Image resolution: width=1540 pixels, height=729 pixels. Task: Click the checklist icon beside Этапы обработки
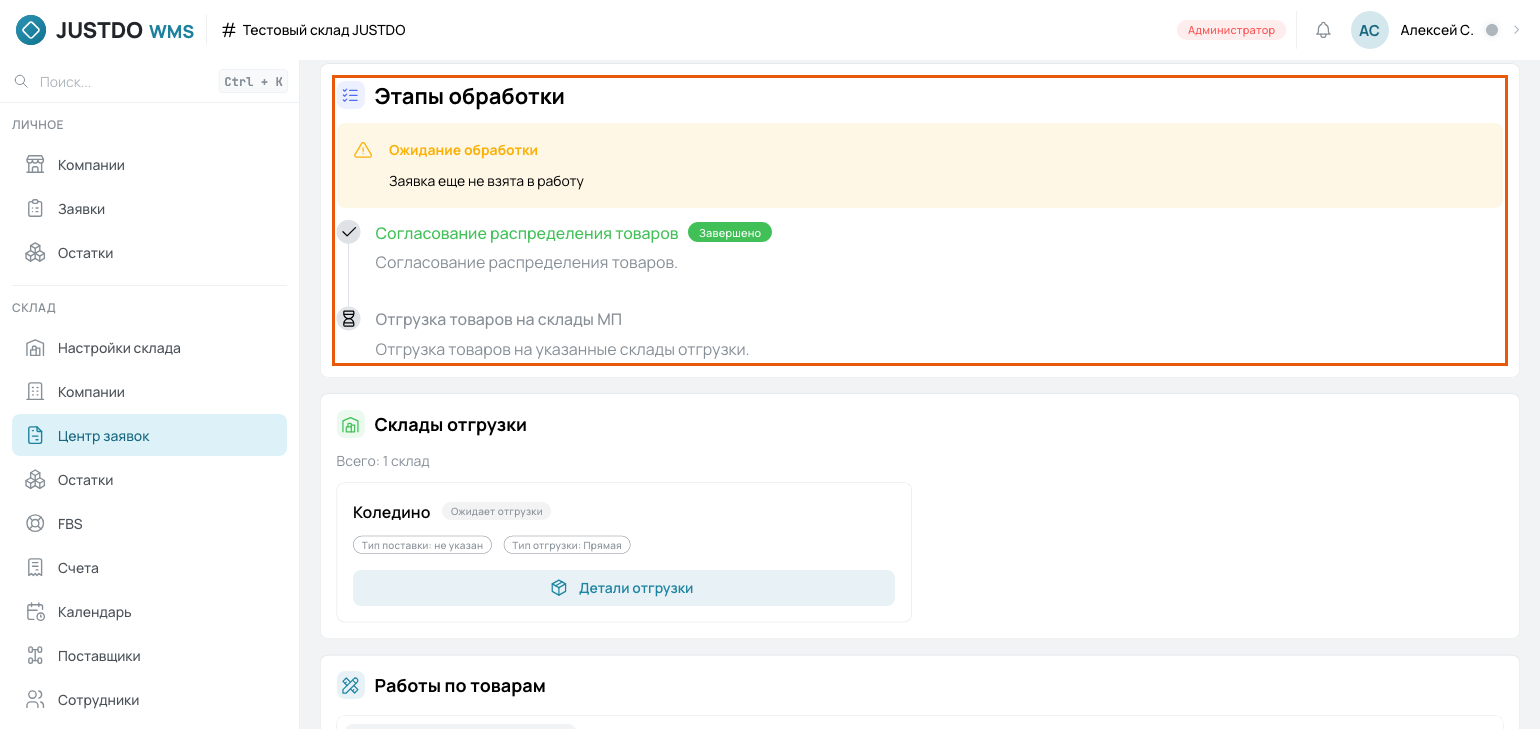(350, 96)
